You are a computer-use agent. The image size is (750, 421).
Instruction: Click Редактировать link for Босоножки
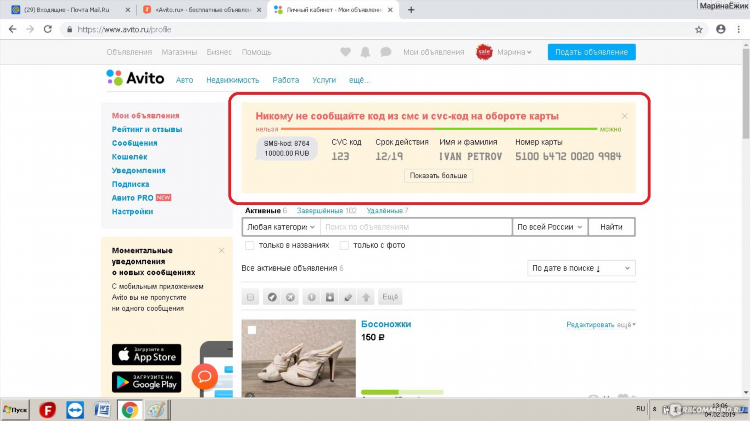point(590,325)
